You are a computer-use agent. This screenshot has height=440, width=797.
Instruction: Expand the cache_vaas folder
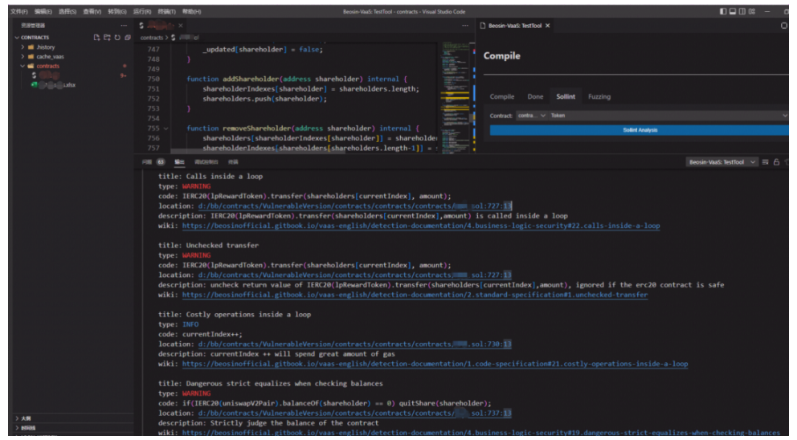coord(22,56)
